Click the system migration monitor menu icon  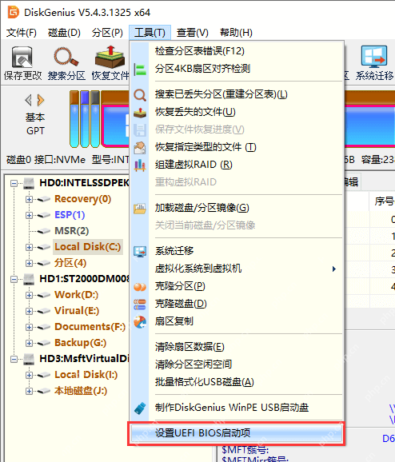(140, 251)
